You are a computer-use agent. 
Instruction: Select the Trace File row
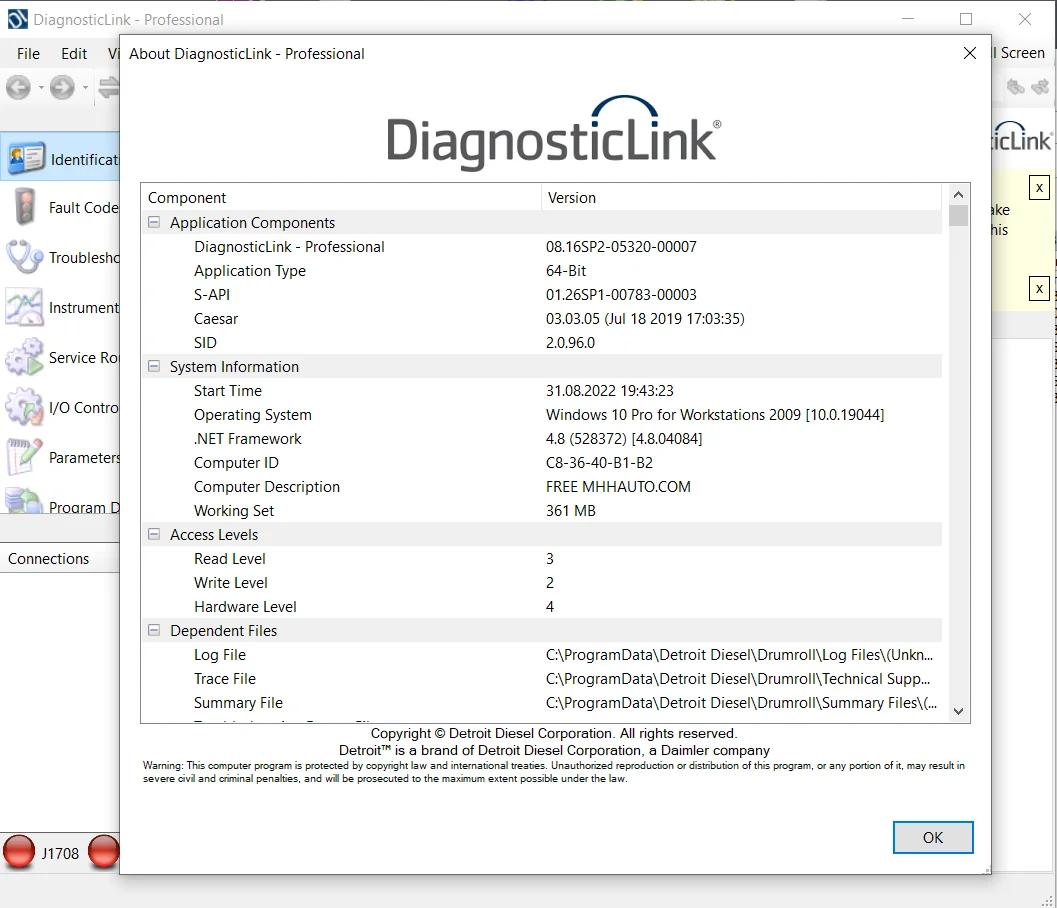point(541,678)
